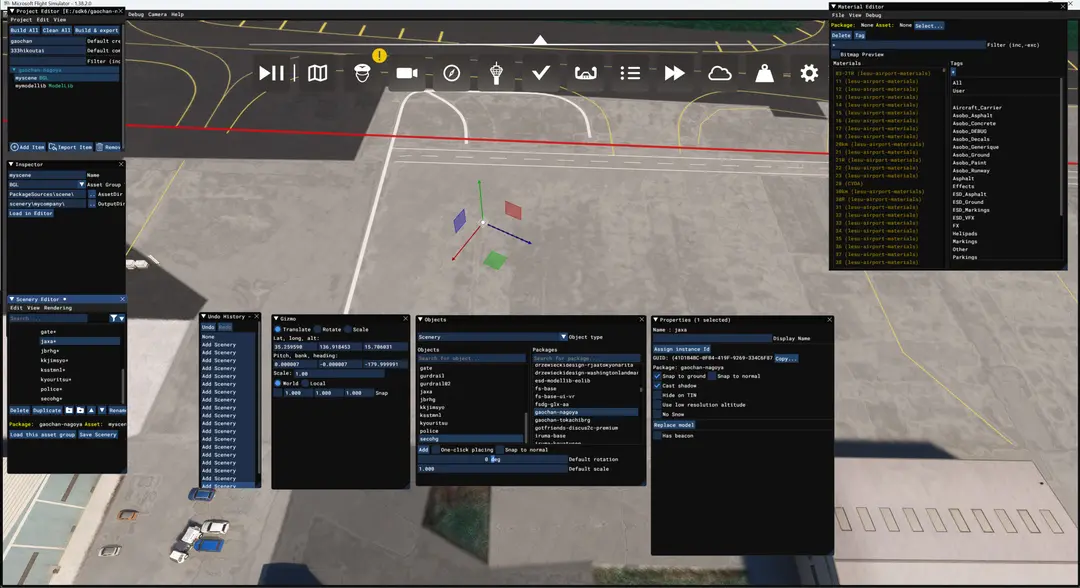The height and width of the screenshot is (588, 1080).
Task: Click Load this asset group button
Action: click(42, 434)
